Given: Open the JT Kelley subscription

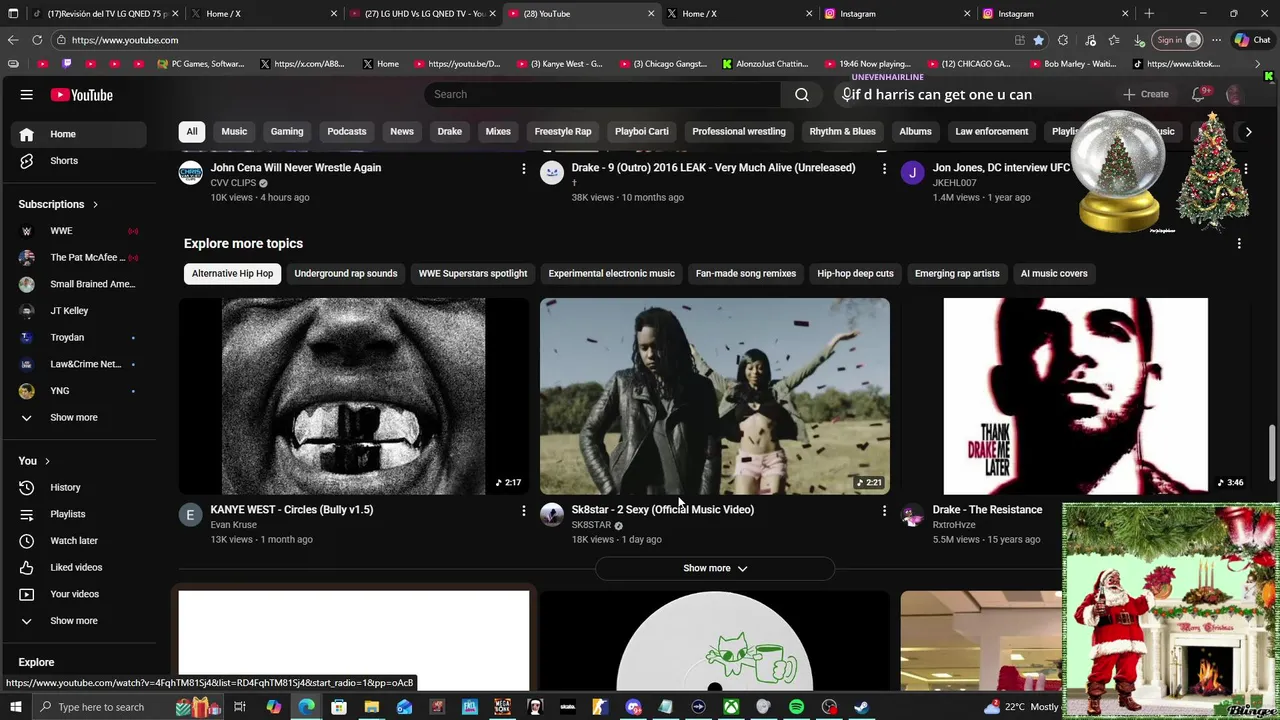Looking at the screenshot, I should click(x=76, y=311).
